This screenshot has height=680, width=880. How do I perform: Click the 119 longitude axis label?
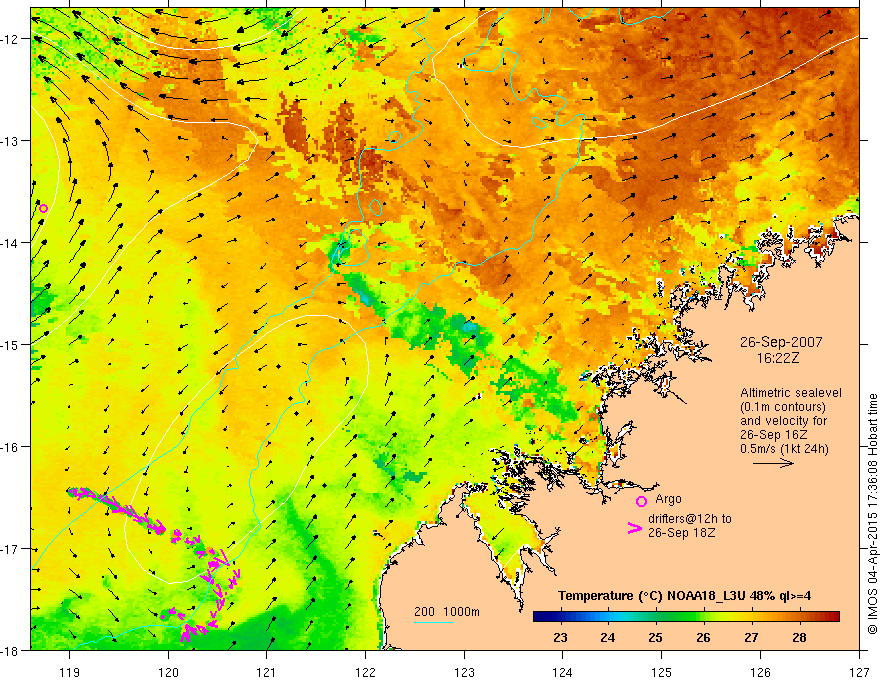click(69, 672)
